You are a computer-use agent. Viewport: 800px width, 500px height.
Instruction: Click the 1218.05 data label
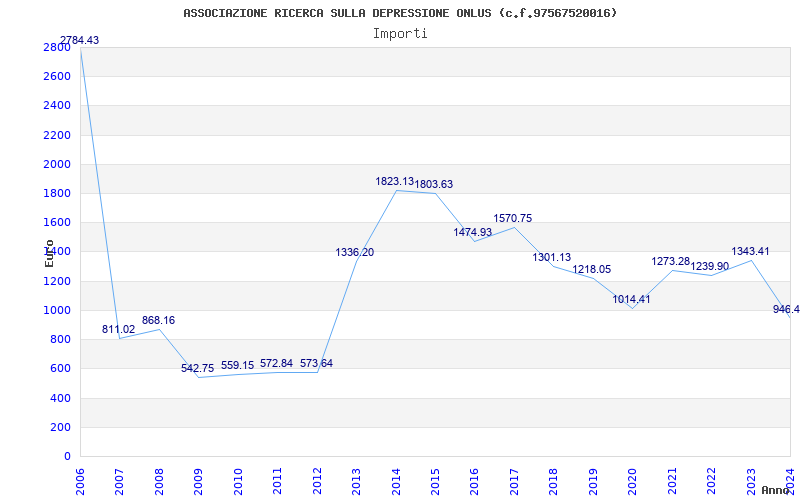592,269
